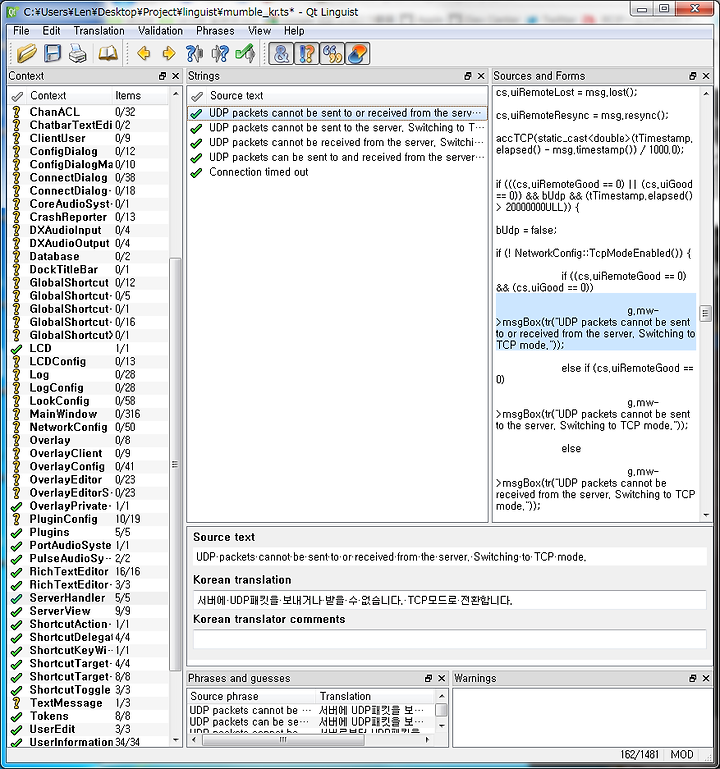This screenshot has height=769, width=720.
Task: Open the Edit menu
Action: [51, 31]
